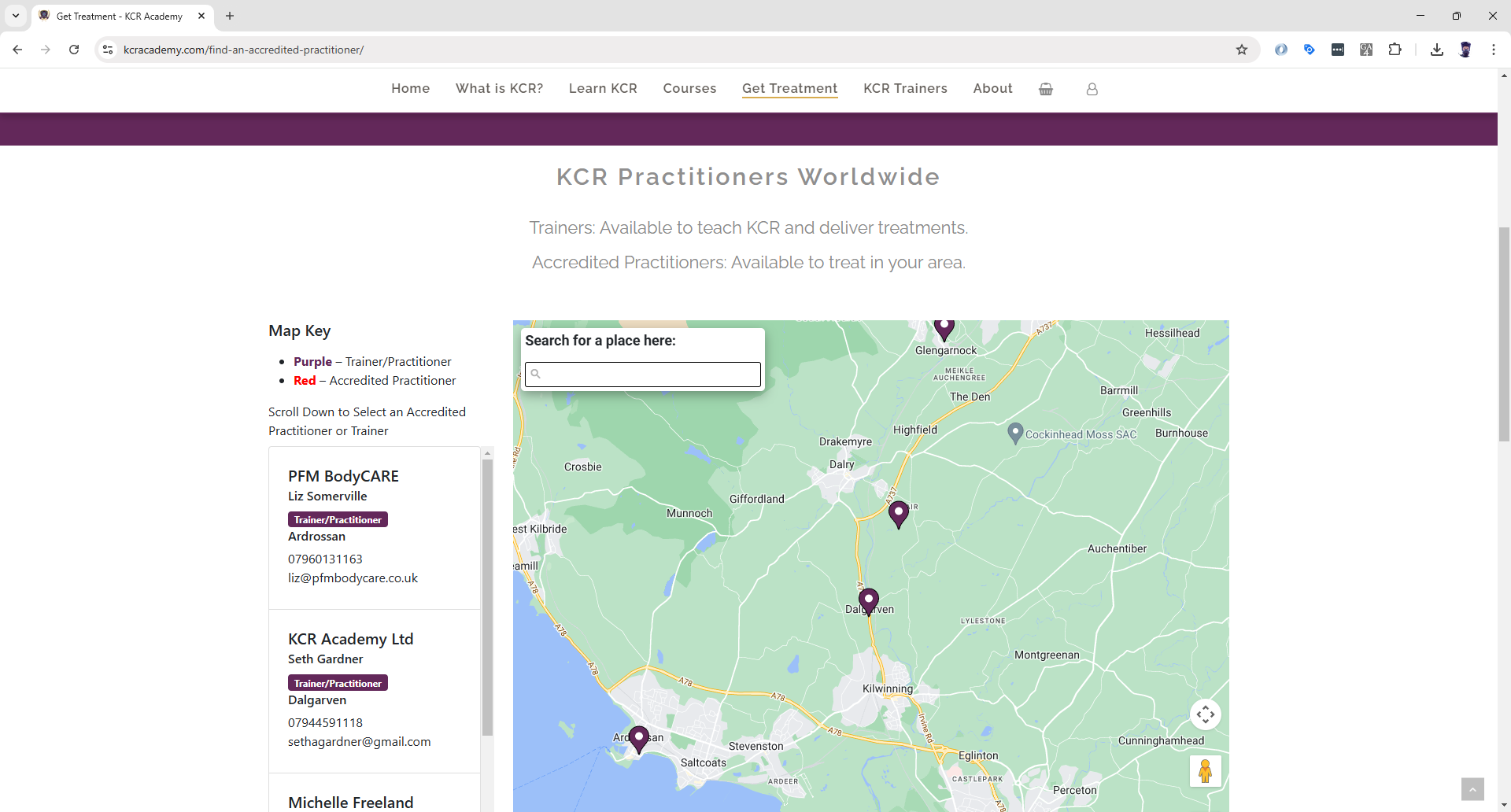Open Chrome extensions puzzle icon
The height and width of the screenshot is (812, 1511).
point(1395,50)
